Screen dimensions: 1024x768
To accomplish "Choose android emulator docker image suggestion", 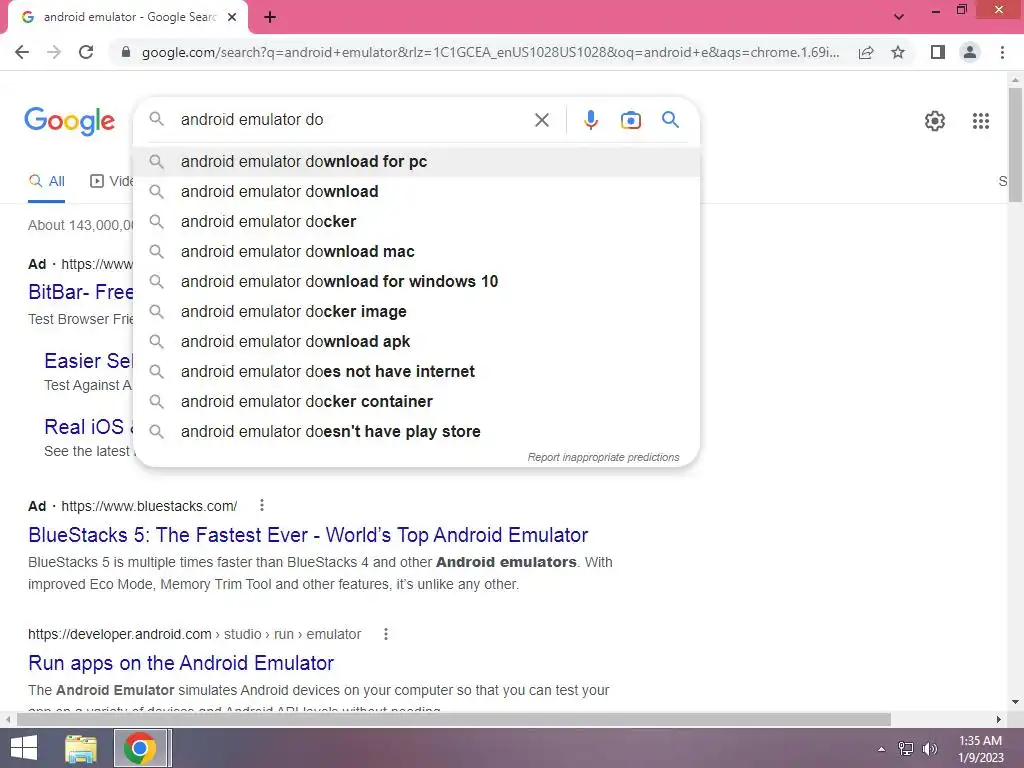I will 417,312.
